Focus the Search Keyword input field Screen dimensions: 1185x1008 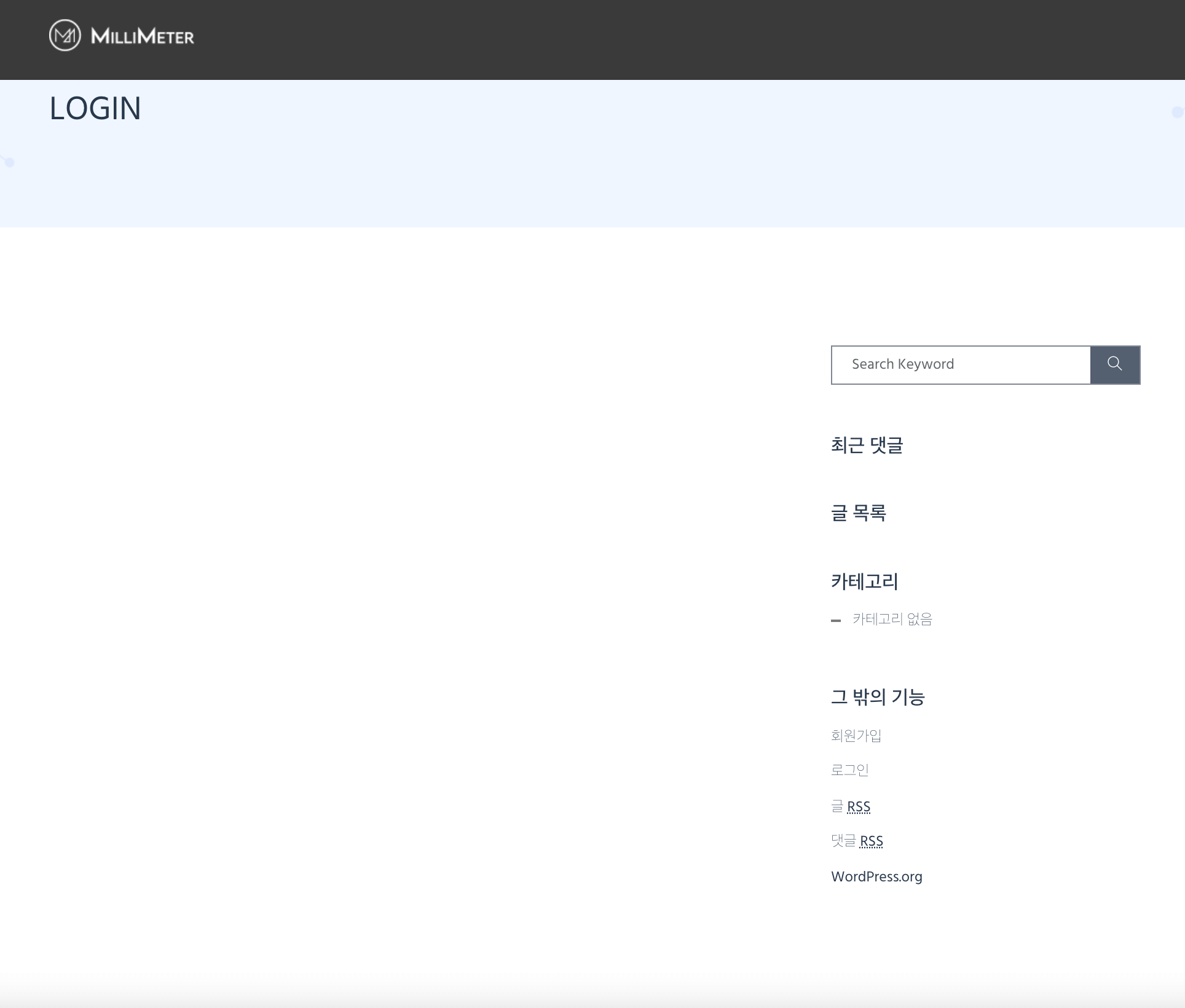click(961, 364)
